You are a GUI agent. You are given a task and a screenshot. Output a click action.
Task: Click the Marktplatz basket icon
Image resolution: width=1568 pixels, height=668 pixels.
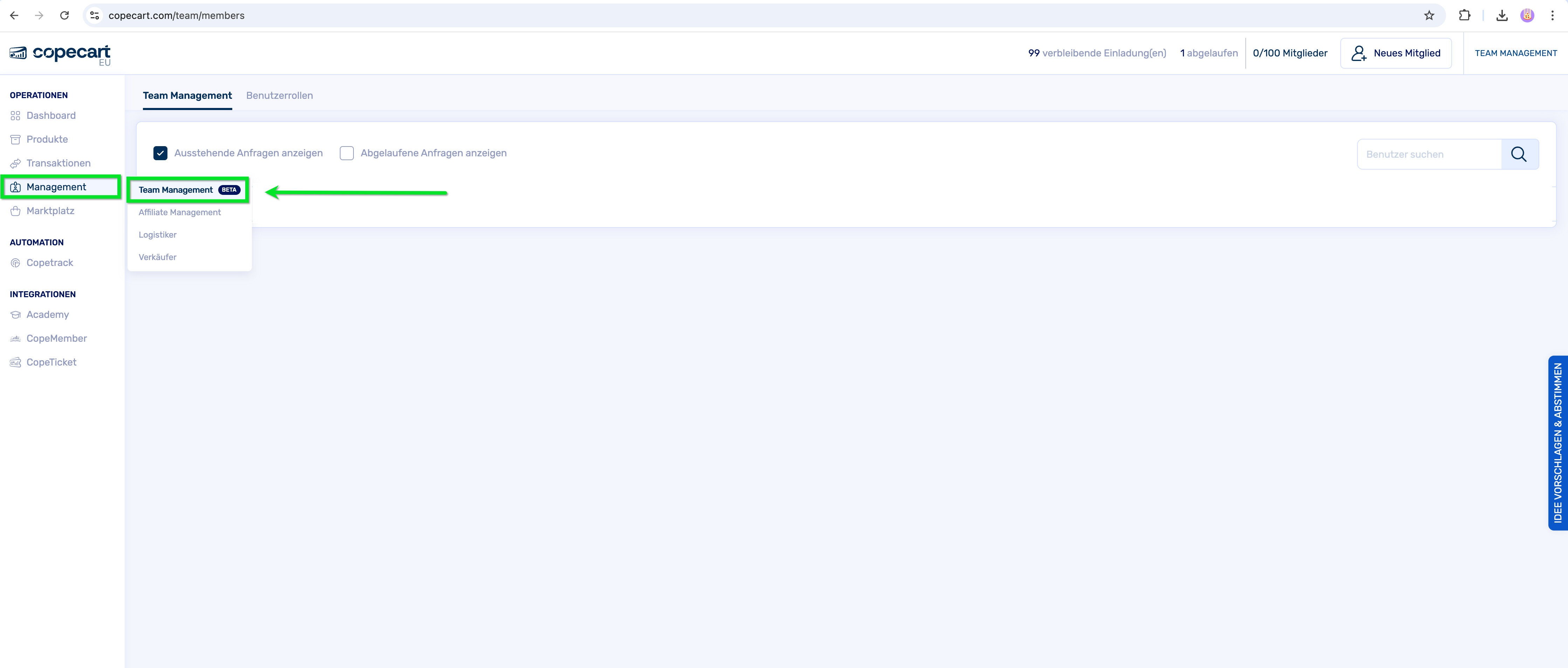(15, 211)
